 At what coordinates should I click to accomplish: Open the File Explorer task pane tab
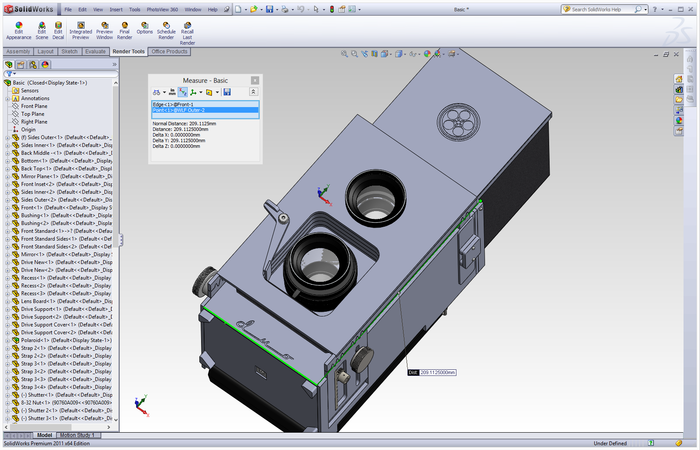coord(679,100)
